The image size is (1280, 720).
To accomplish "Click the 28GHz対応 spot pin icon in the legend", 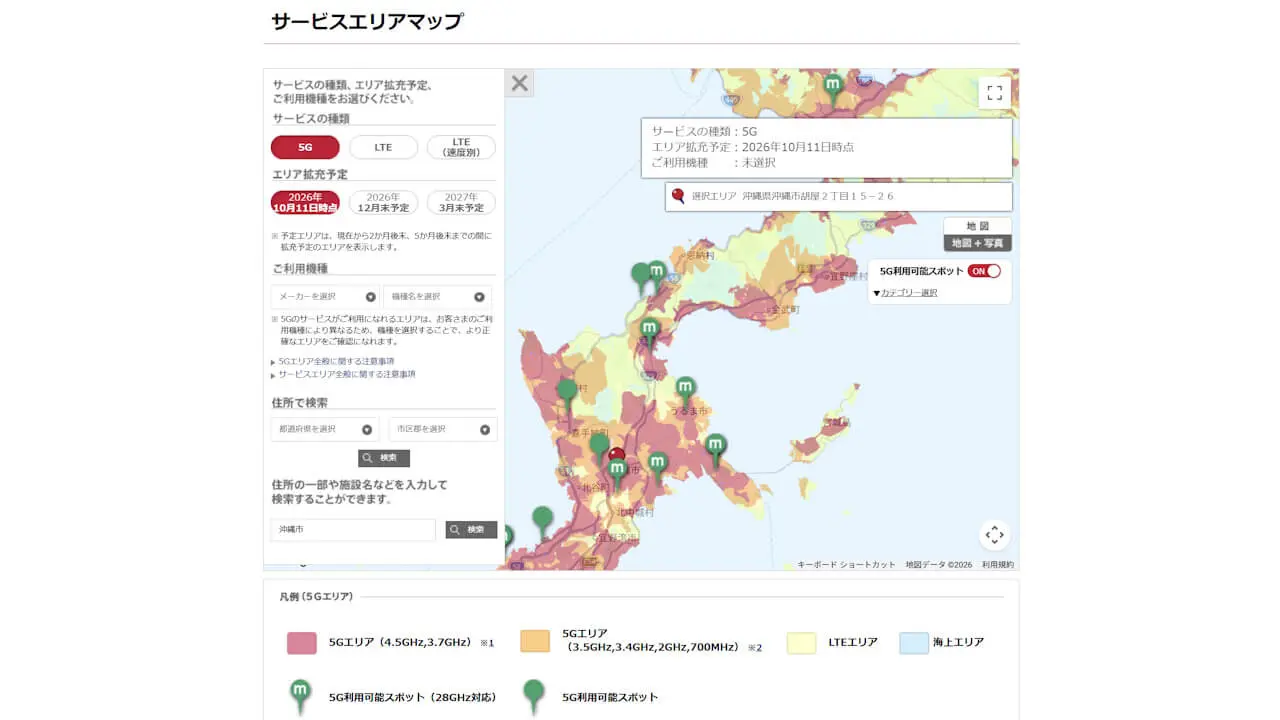I will tap(299, 697).
